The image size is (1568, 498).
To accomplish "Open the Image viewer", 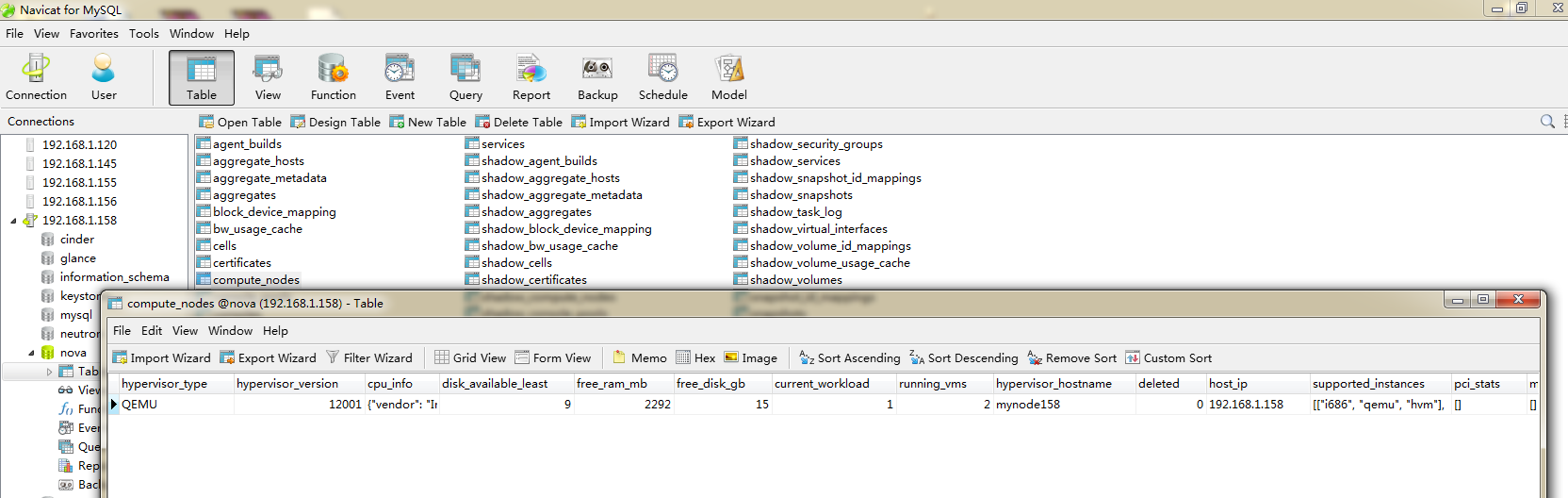I will (751, 357).
